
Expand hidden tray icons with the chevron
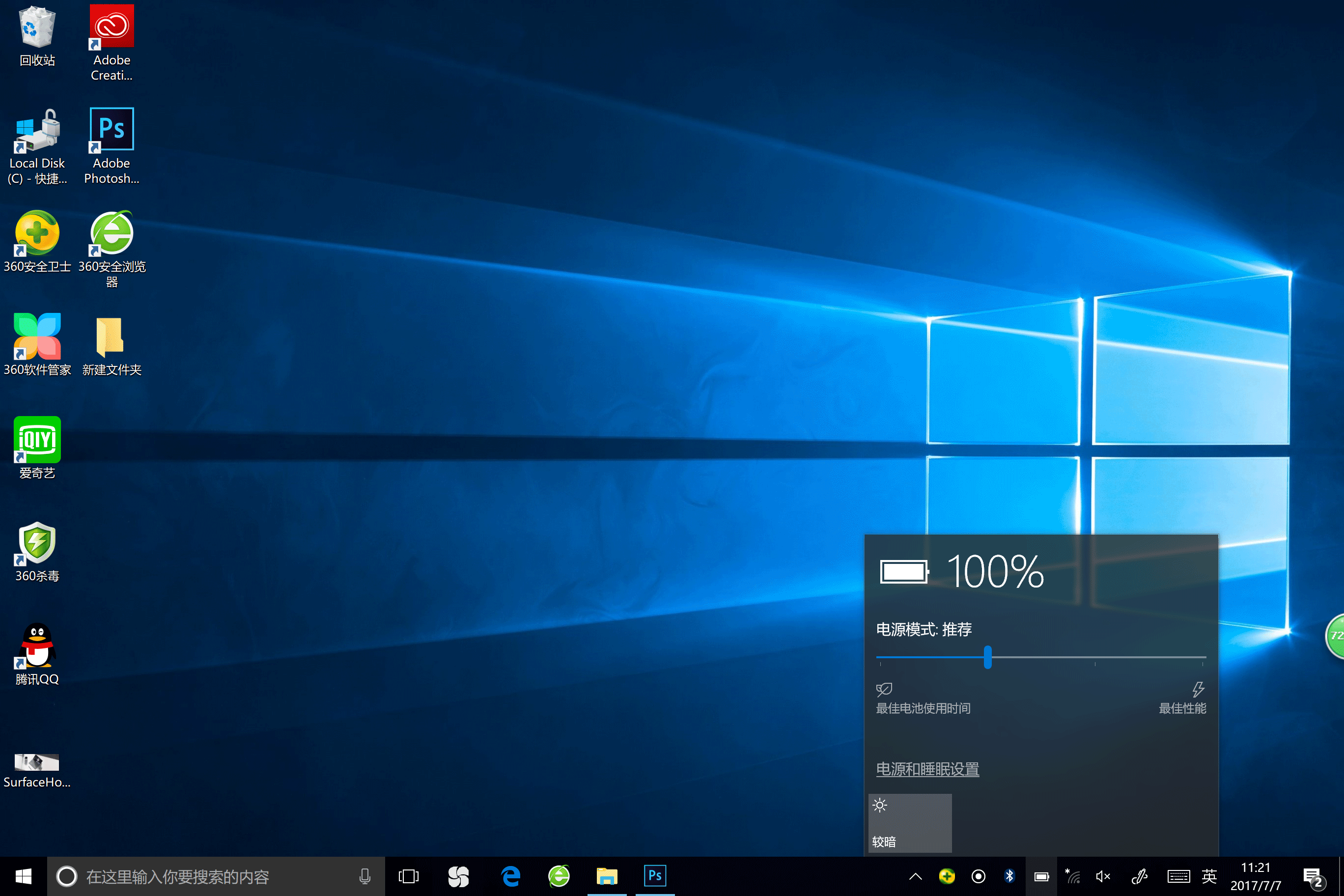tap(916, 876)
